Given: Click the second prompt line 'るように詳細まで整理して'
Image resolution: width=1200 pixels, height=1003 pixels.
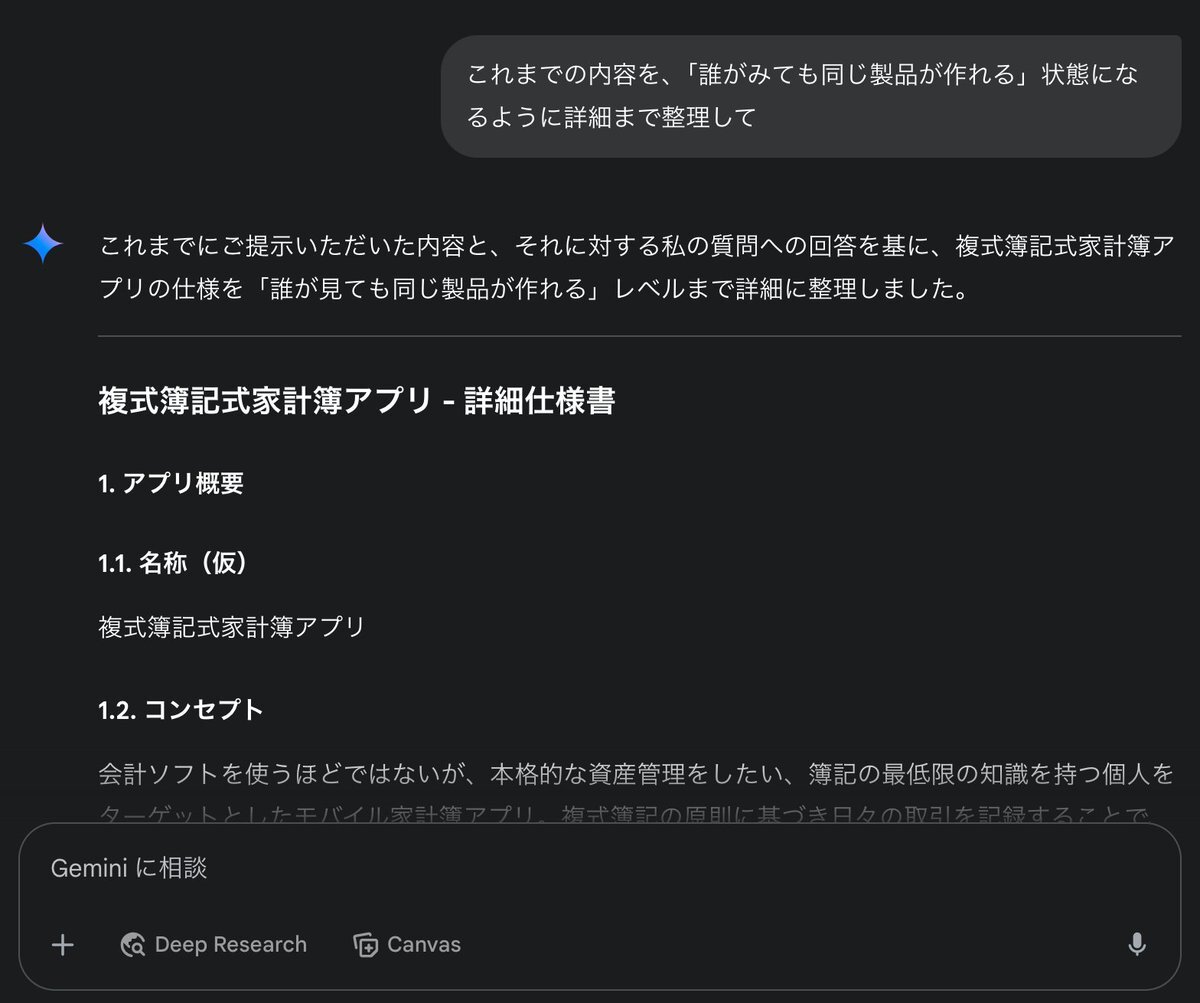Looking at the screenshot, I should tap(611, 118).
